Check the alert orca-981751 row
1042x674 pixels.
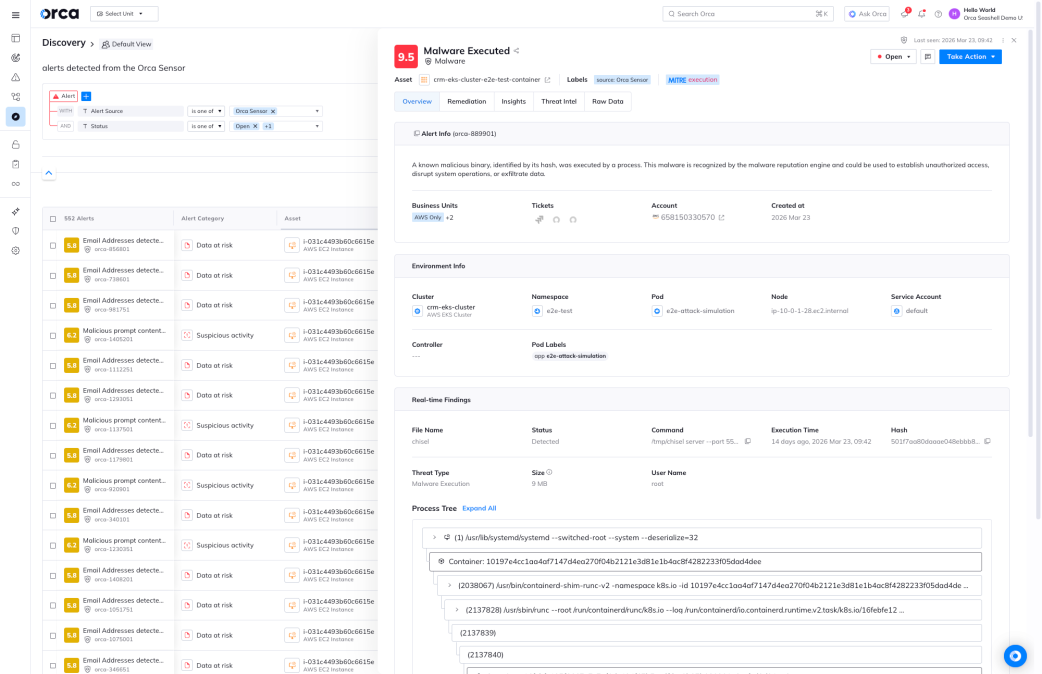53,306
